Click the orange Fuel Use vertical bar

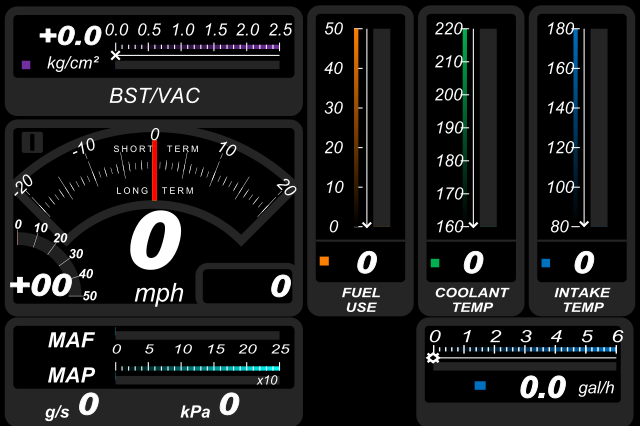click(x=356, y=127)
